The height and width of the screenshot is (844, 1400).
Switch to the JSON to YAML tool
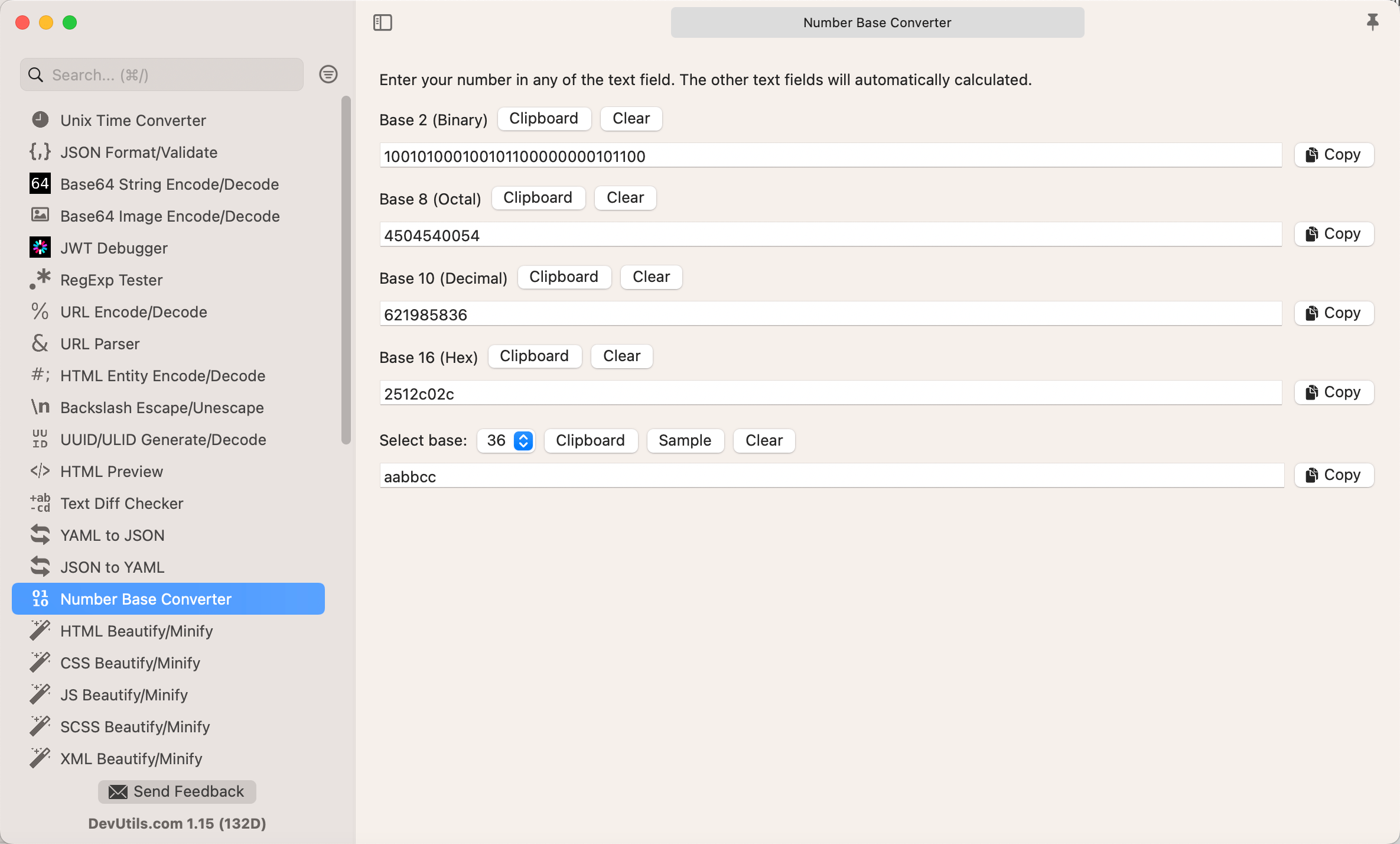(x=112, y=566)
